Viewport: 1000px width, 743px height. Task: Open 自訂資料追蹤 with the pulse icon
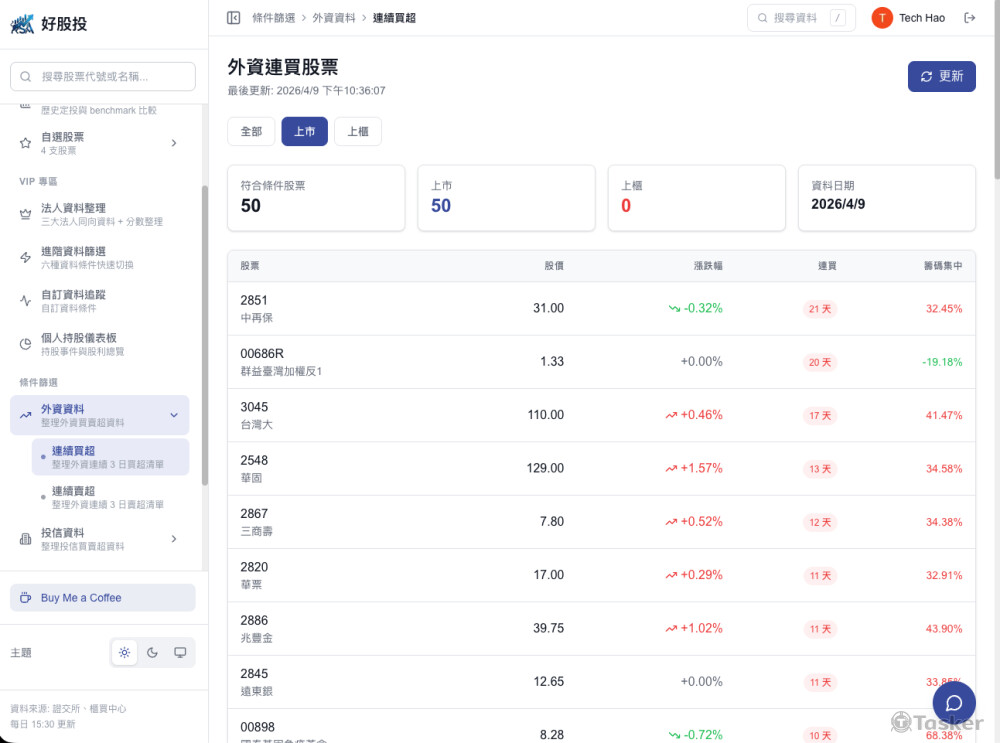[100, 300]
